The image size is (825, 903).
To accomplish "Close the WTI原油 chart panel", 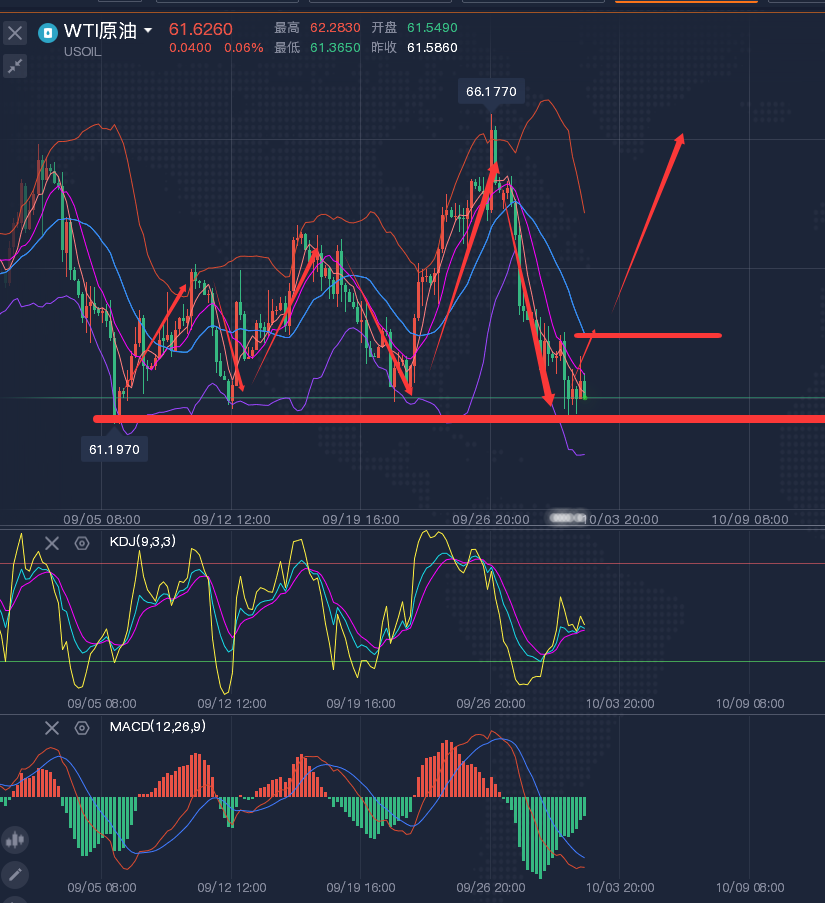I will tap(15, 33).
